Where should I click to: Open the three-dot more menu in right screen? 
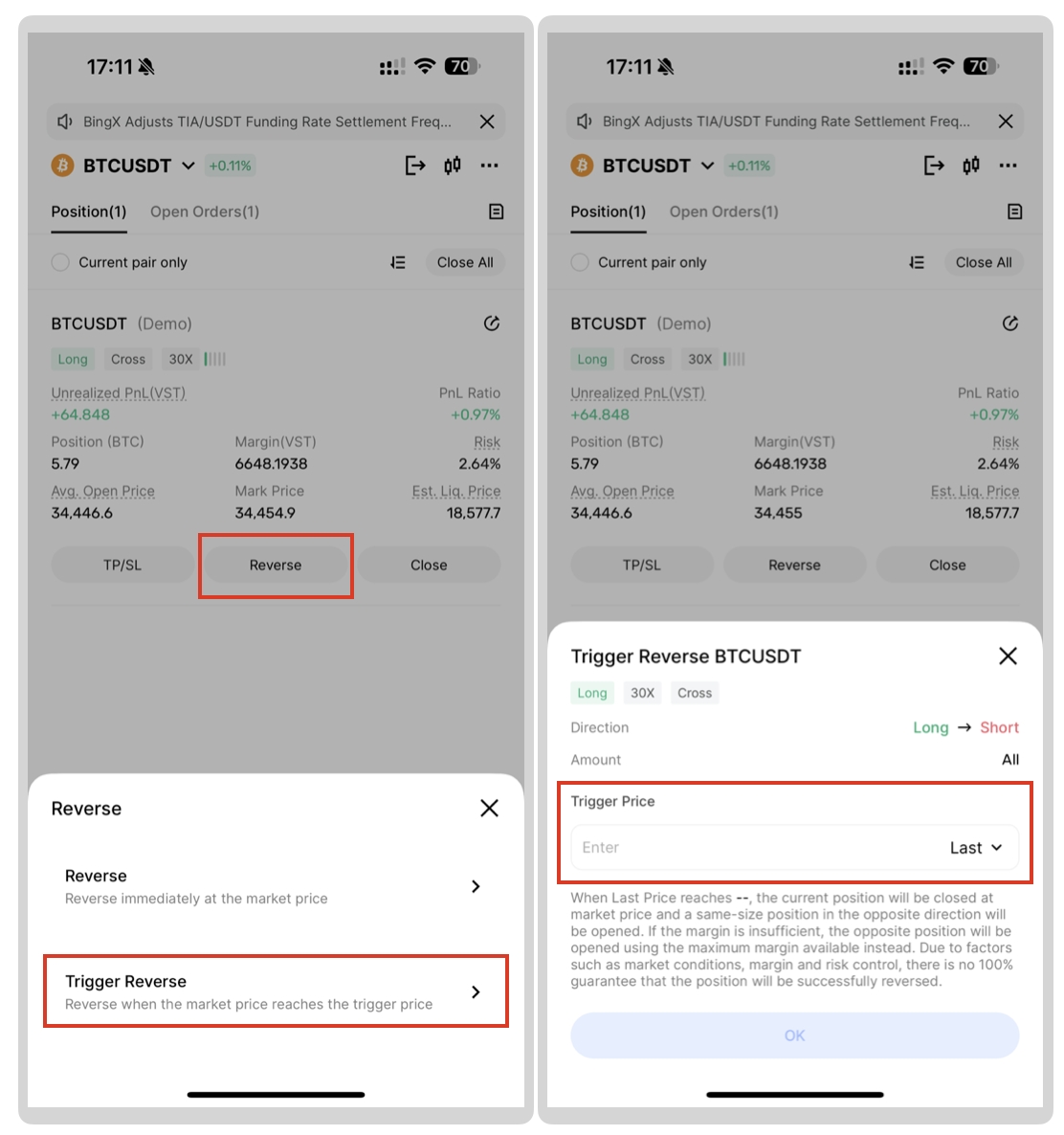click(x=1008, y=166)
